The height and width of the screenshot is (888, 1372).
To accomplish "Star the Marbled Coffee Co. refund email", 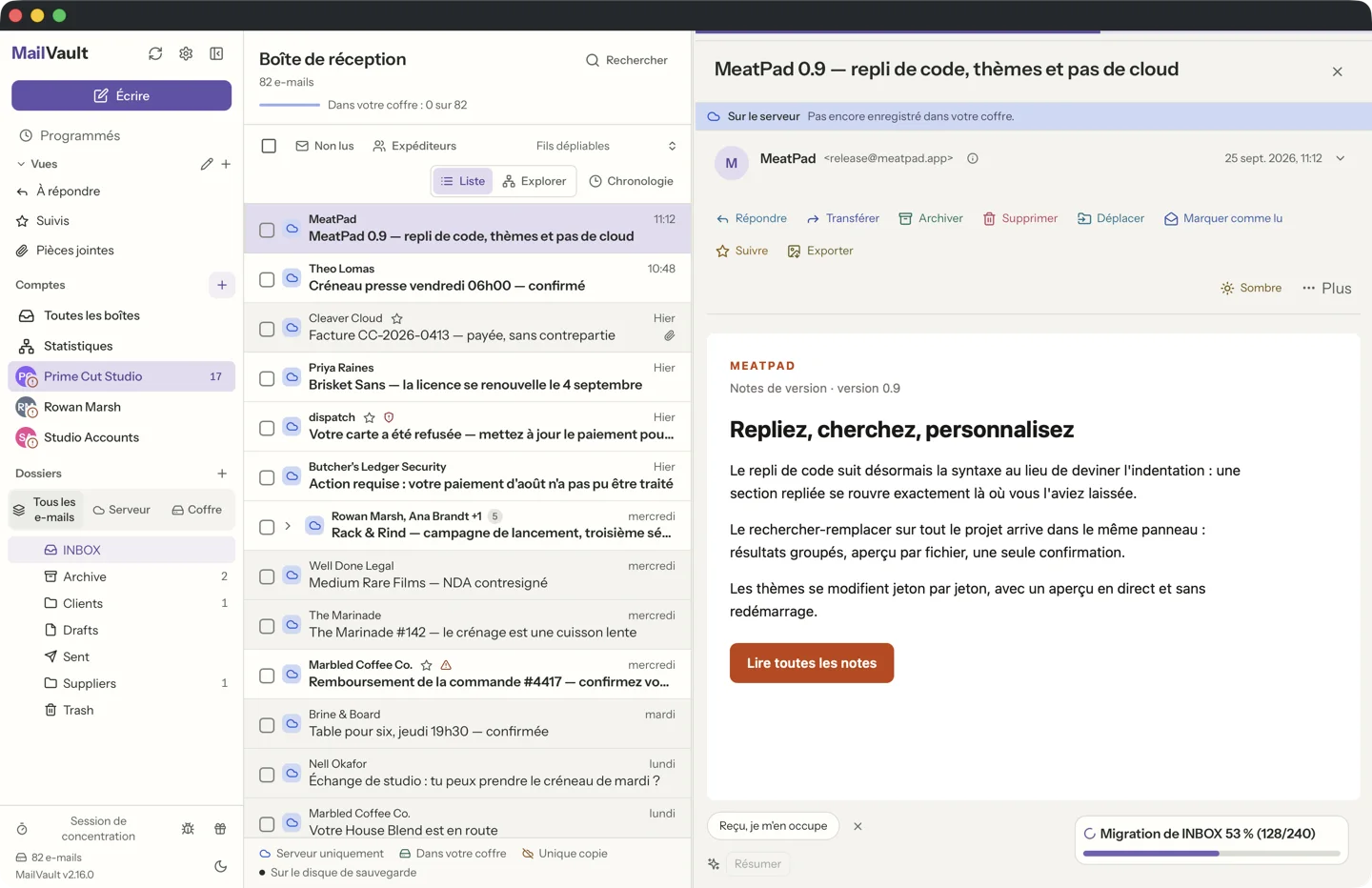I will [427, 665].
